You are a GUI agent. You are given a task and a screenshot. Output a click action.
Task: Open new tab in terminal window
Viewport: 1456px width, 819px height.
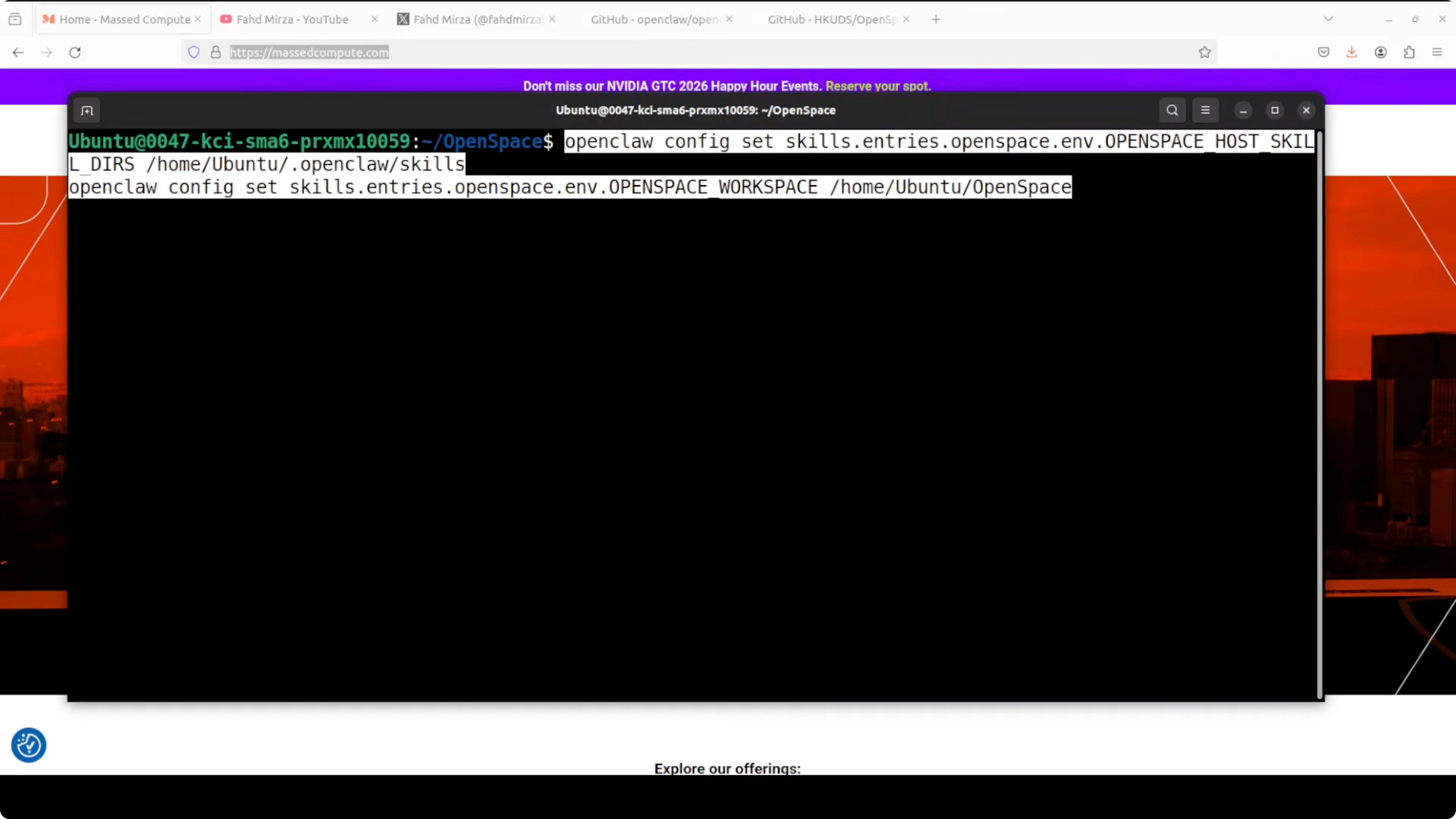coord(87,110)
